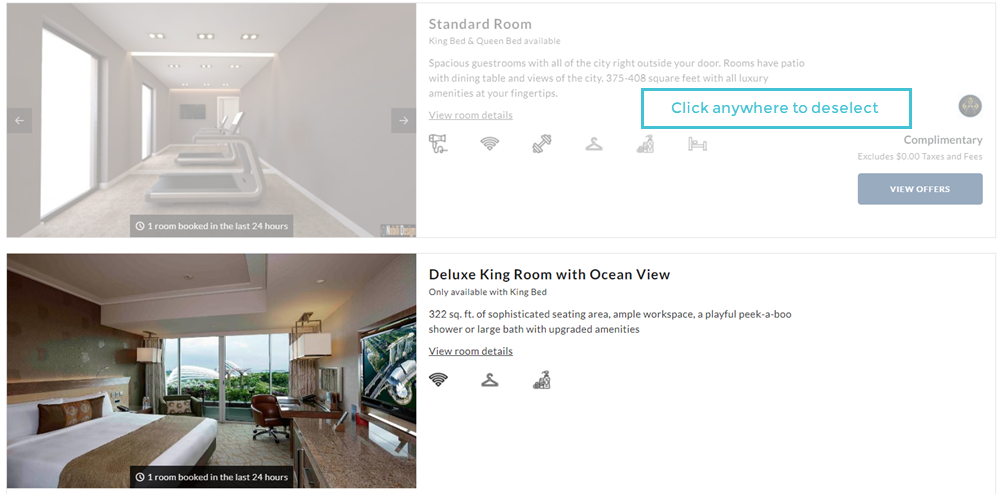Screen dimensions: 1001x494
Task: Click Standard Room housekeeping supplies icon
Action: coord(645,144)
